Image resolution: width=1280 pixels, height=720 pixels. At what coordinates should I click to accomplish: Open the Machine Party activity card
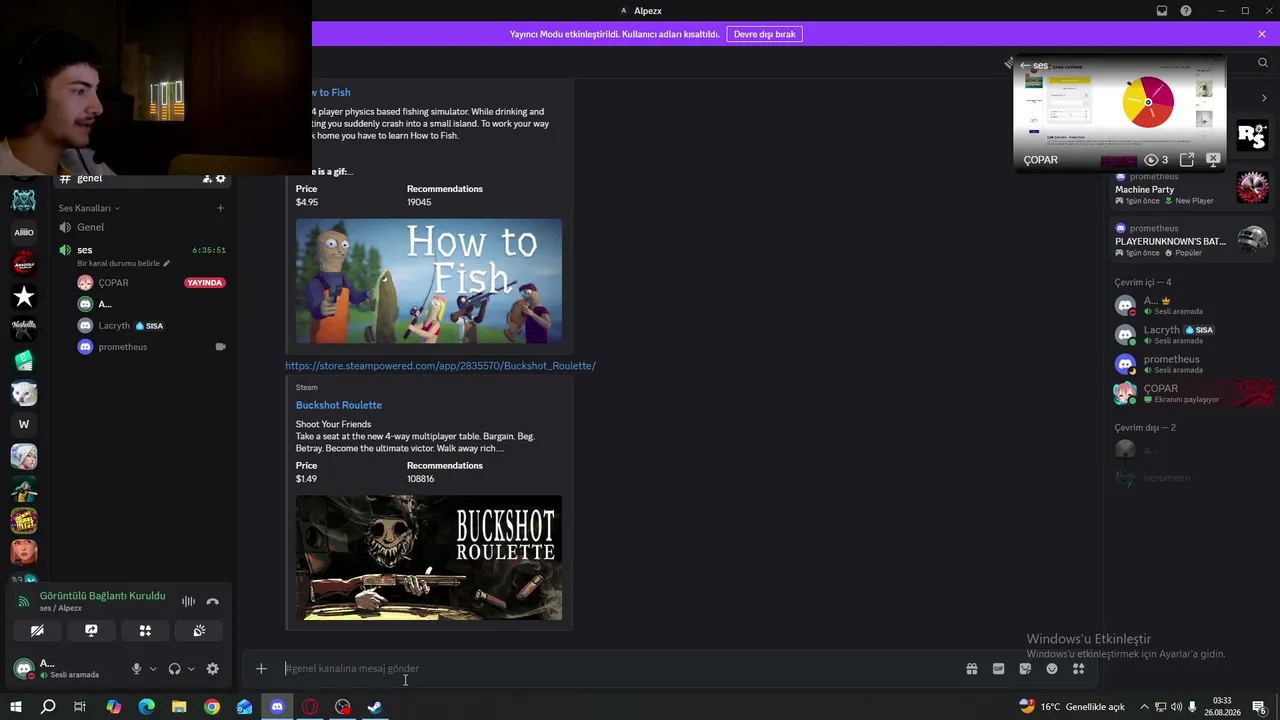pyautogui.click(x=1192, y=188)
